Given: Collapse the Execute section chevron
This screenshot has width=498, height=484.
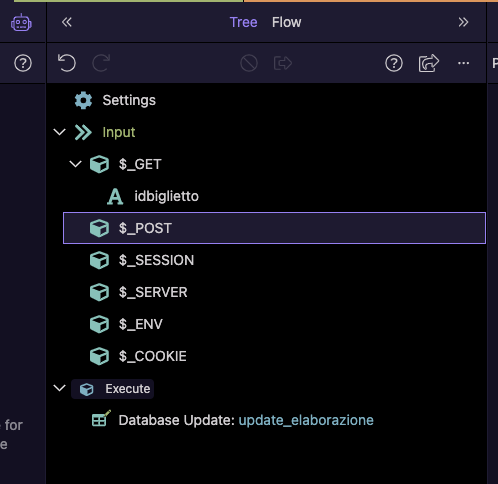Looking at the screenshot, I should pos(60,388).
